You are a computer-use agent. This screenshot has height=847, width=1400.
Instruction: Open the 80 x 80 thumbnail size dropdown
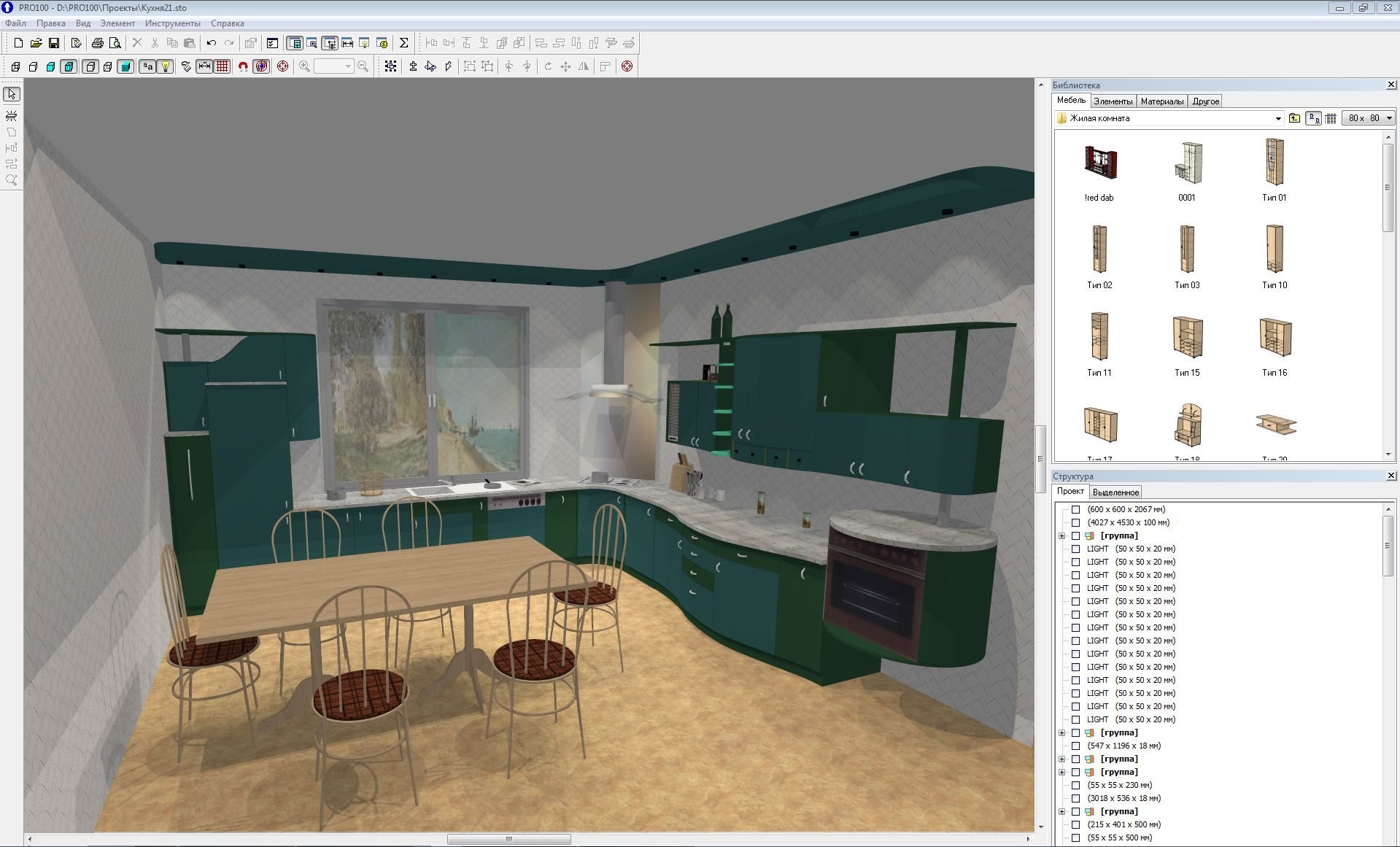pos(1388,118)
